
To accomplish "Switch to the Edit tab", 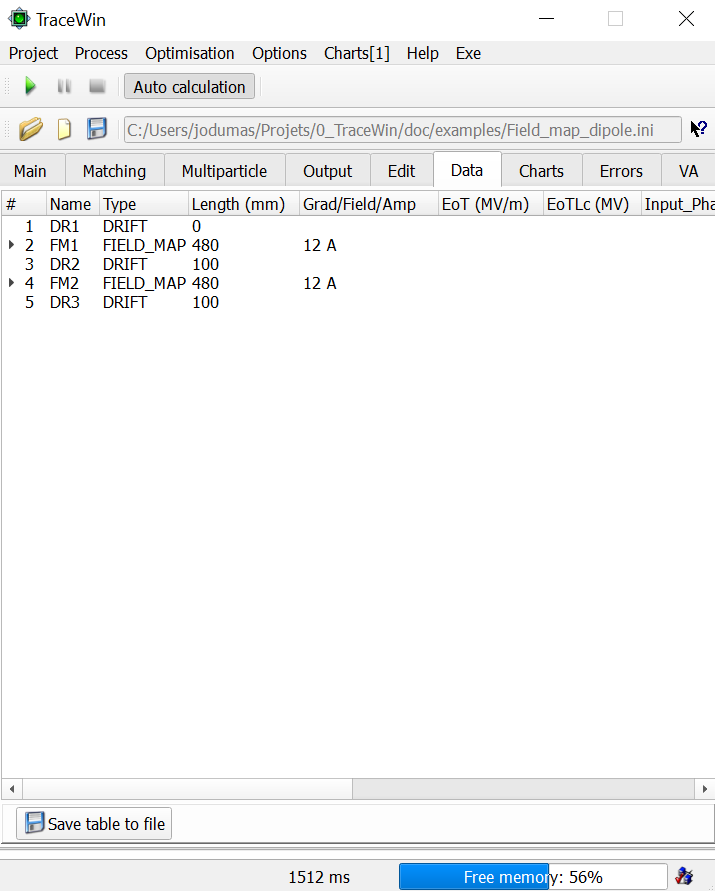I will pos(401,171).
